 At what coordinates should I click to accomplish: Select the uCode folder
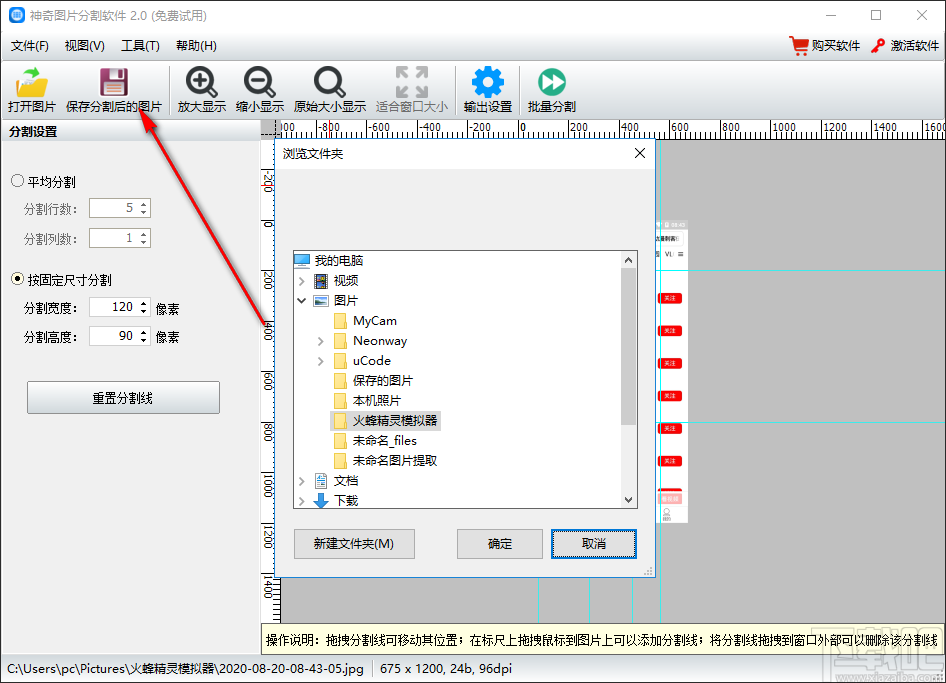point(372,360)
